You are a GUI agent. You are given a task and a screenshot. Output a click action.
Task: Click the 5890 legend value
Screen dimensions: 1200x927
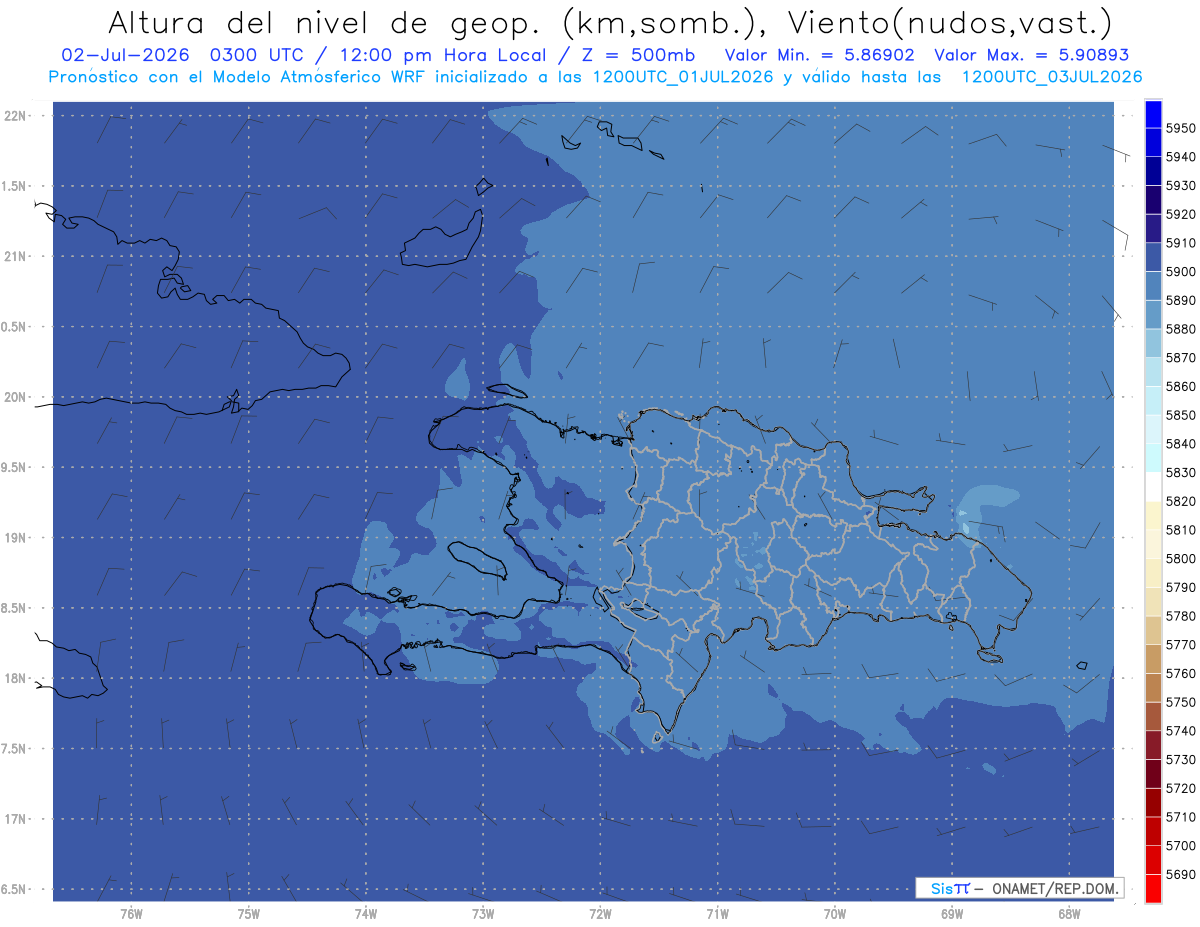(1180, 300)
